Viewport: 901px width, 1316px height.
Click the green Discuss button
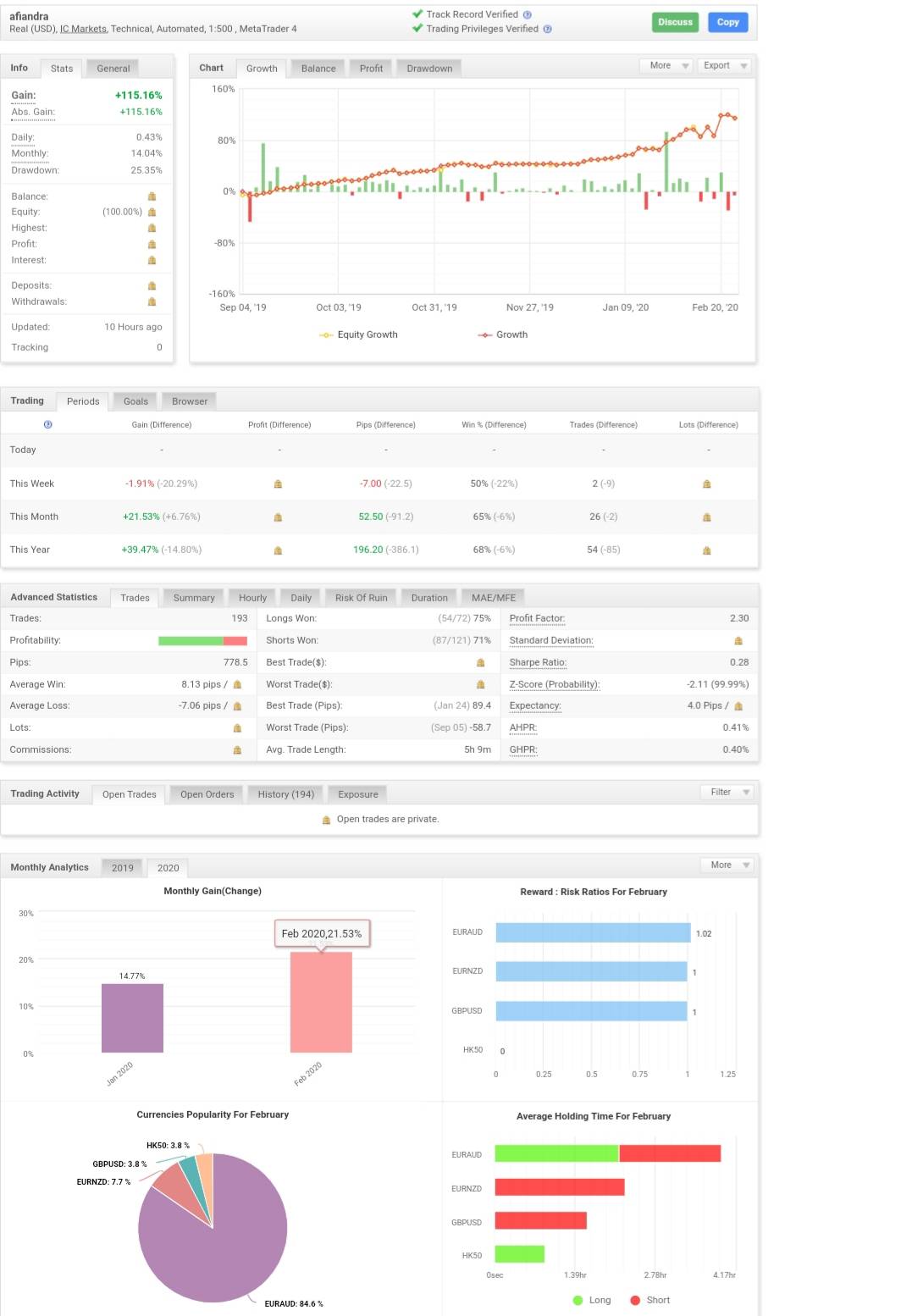[675, 22]
